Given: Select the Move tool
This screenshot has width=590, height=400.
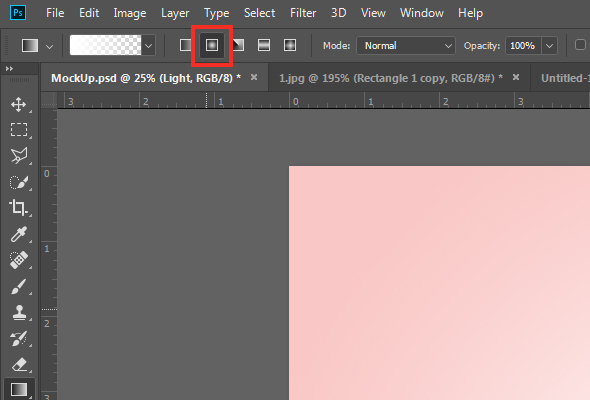Looking at the screenshot, I should coord(18,104).
